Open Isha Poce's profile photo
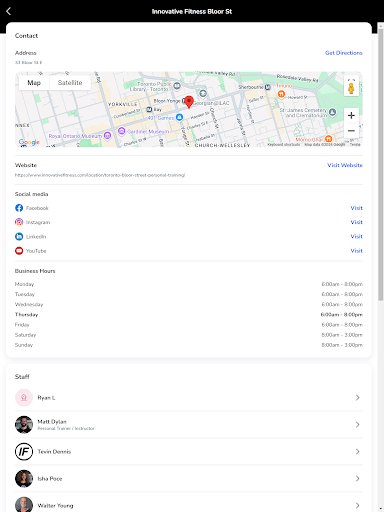Image resolution: width=384 pixels, height=512 pixels. (x=24, y=479)
